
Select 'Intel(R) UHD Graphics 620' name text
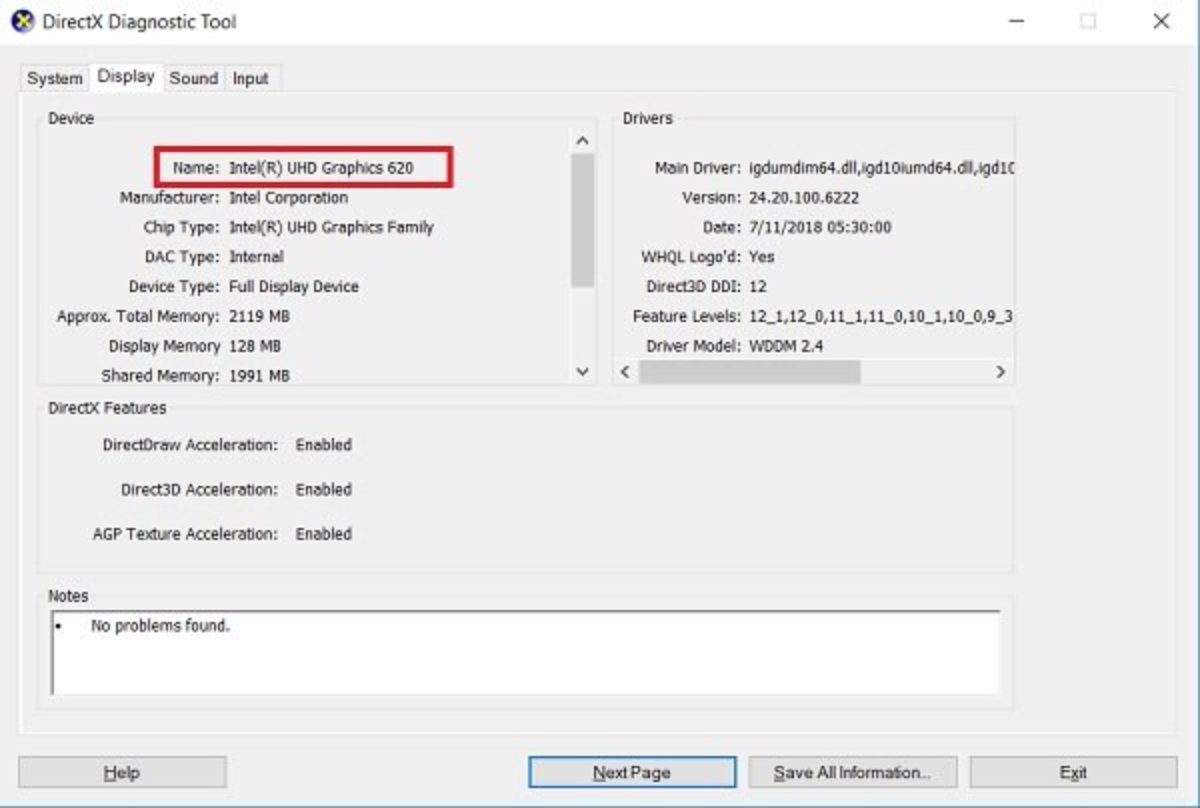pyautogui.click(x=321, y=168)
